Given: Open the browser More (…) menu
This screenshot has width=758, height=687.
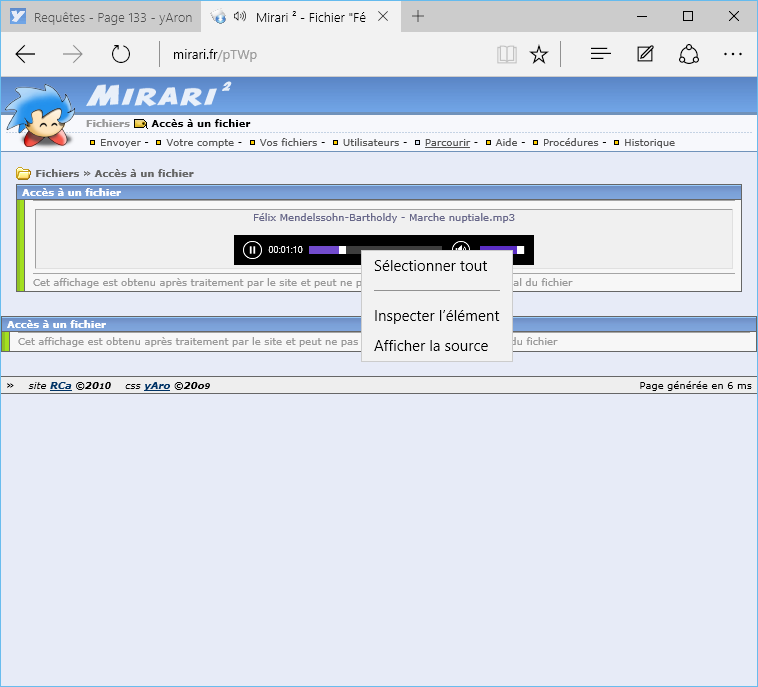Looking at the screenshot, I should [732, 54].
